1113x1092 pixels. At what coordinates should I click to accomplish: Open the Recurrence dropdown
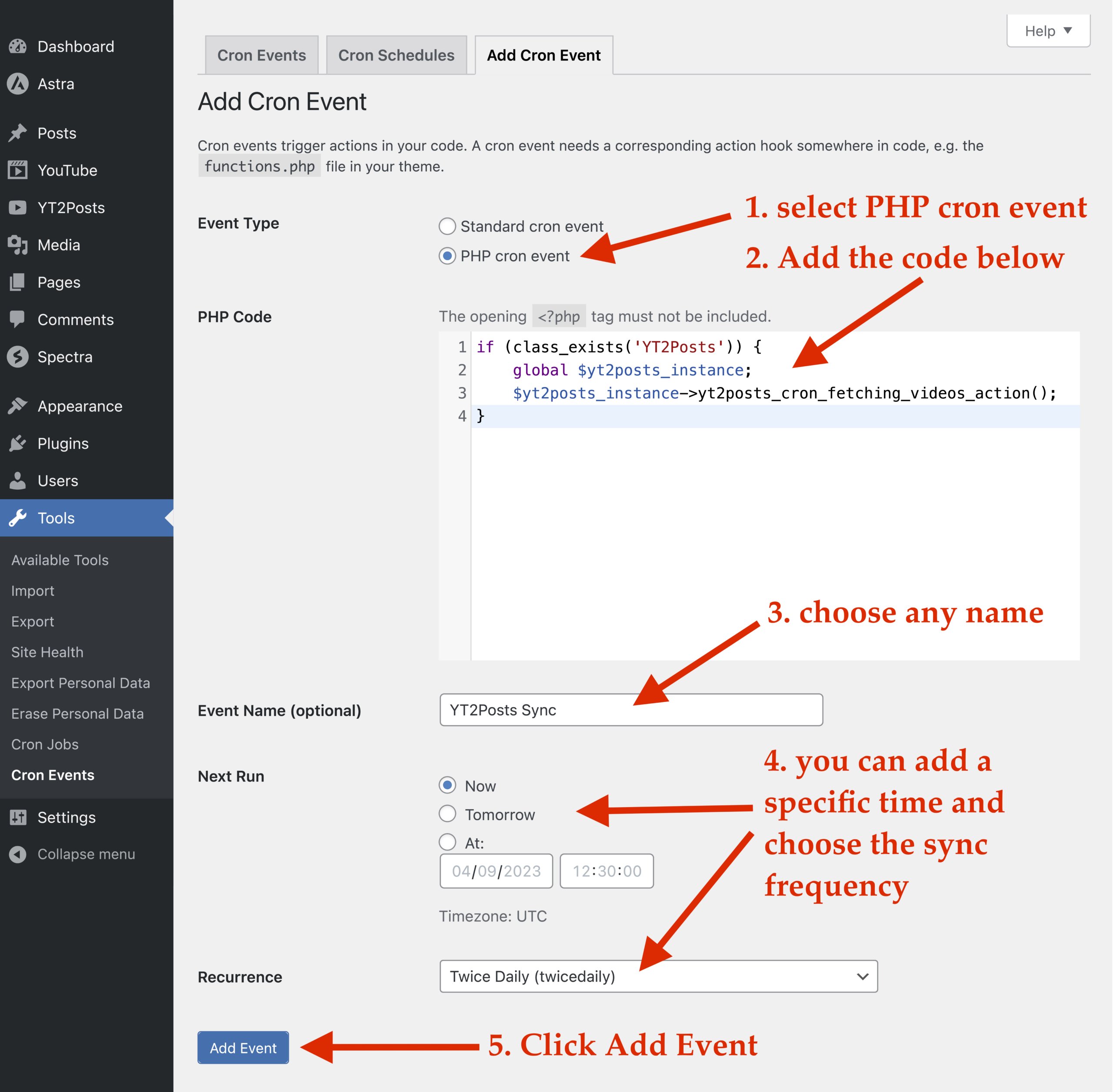point(658,976)
